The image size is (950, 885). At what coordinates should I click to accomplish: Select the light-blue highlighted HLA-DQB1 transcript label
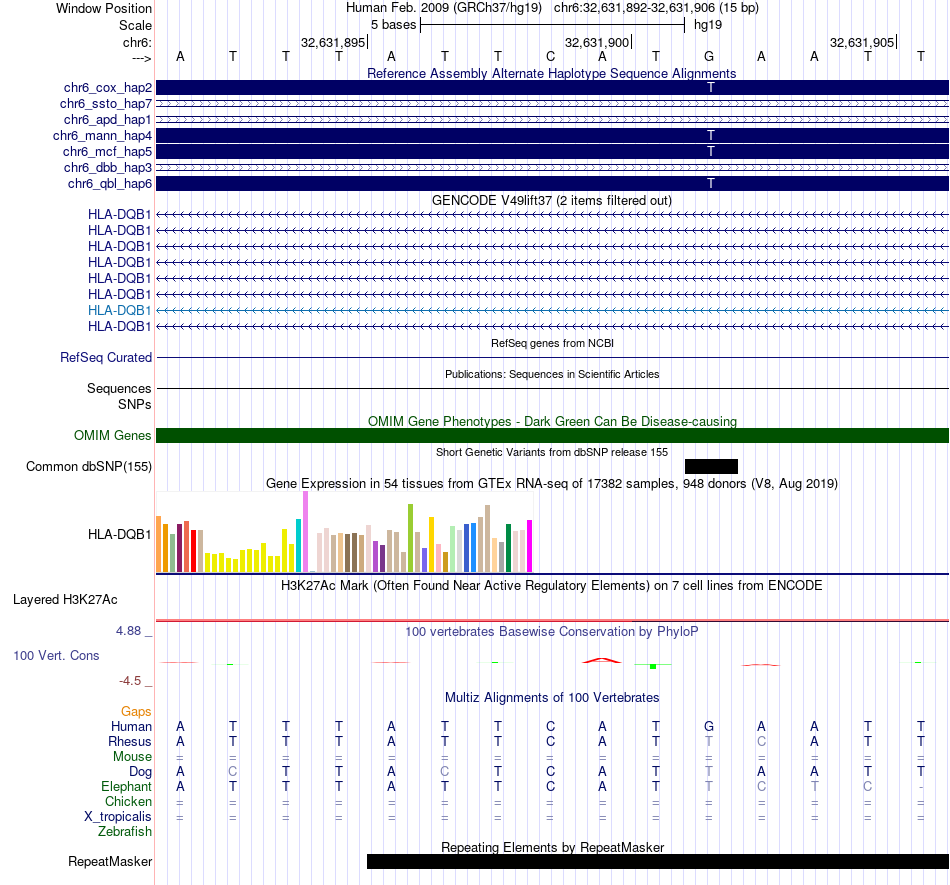(x=119, y=310)
